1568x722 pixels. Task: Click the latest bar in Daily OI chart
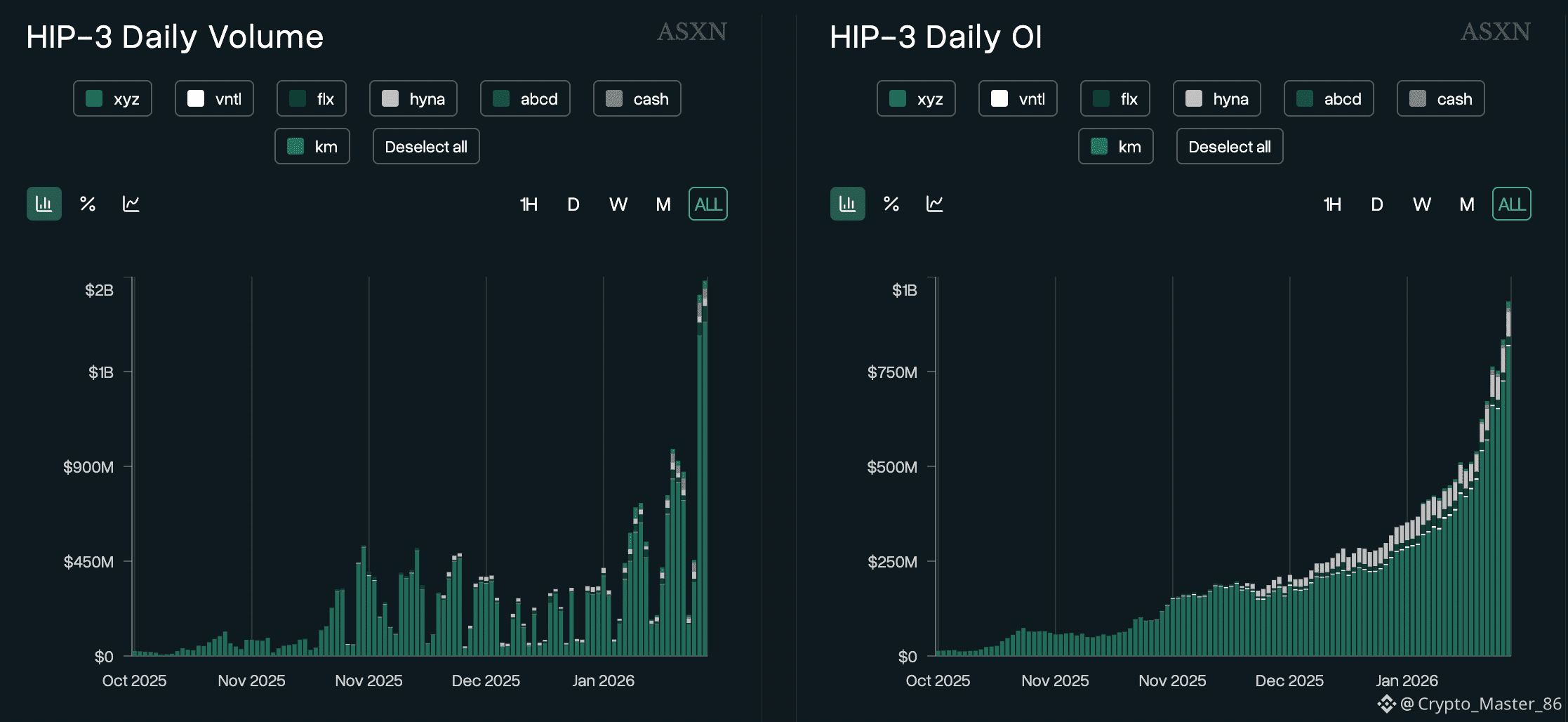click(x=1508, y=492)
